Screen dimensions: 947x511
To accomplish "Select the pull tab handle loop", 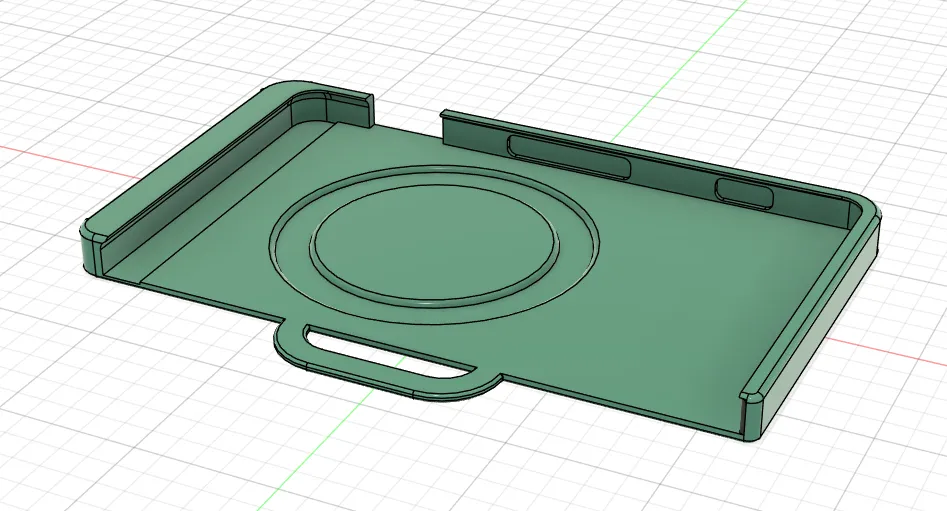I will (x=387, y=360).
